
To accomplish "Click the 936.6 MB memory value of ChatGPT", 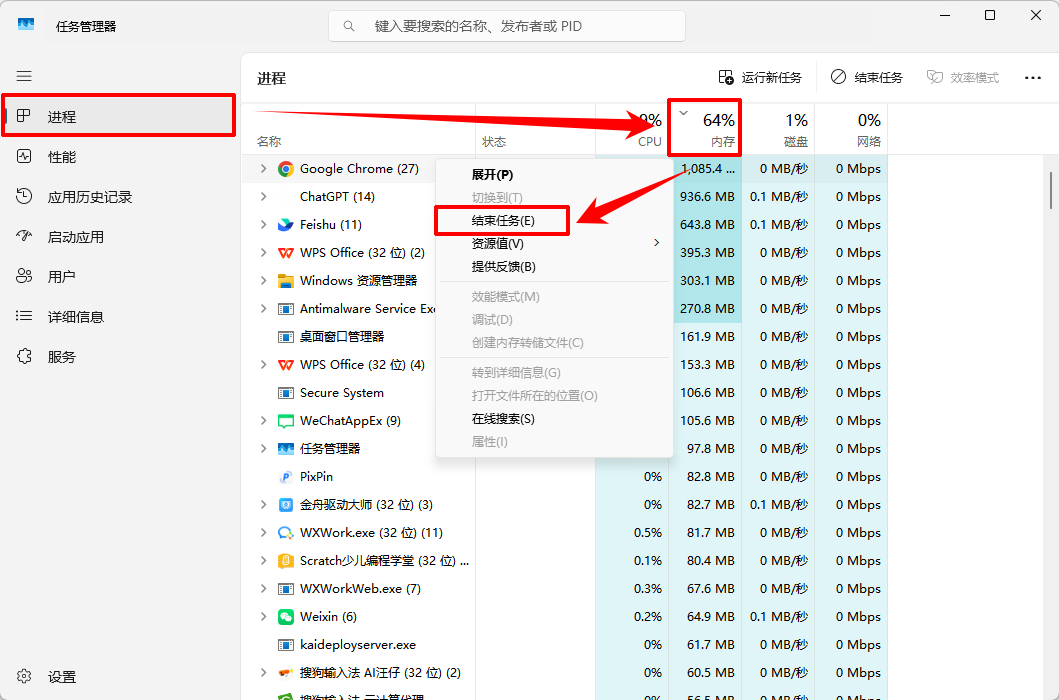I will [x=706, y=197].
